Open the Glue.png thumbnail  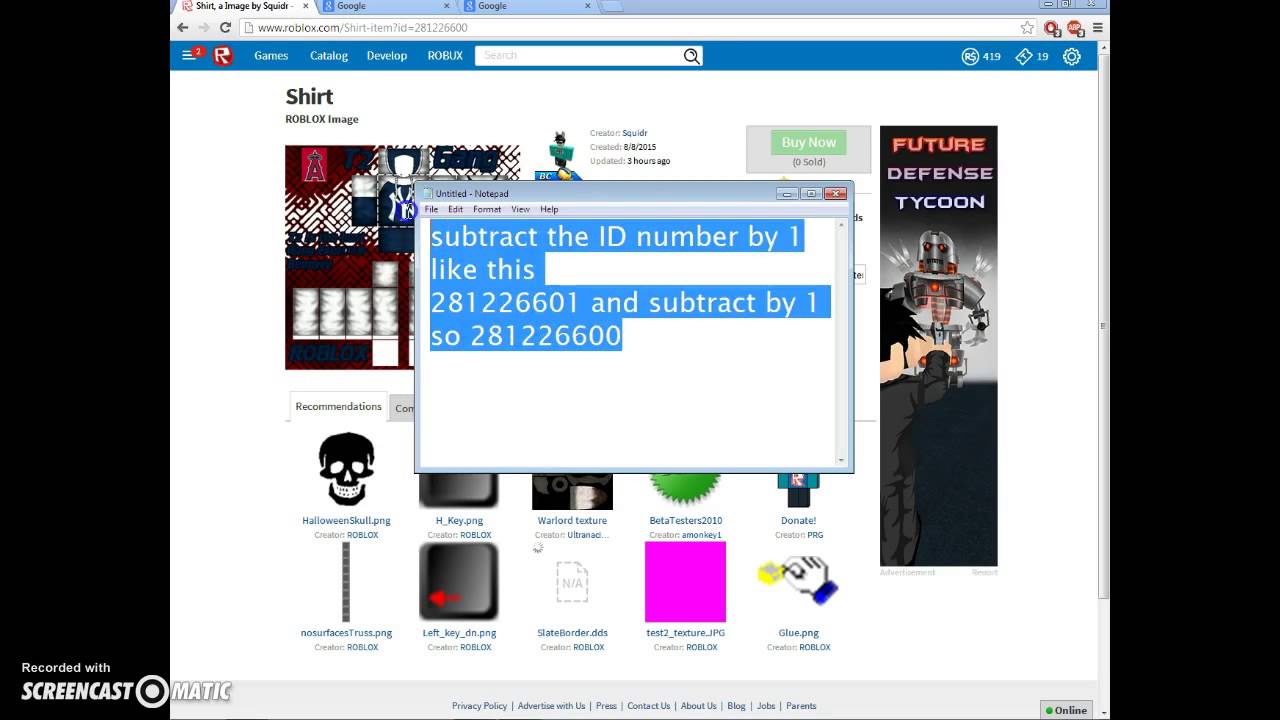(x=798, y=582)
